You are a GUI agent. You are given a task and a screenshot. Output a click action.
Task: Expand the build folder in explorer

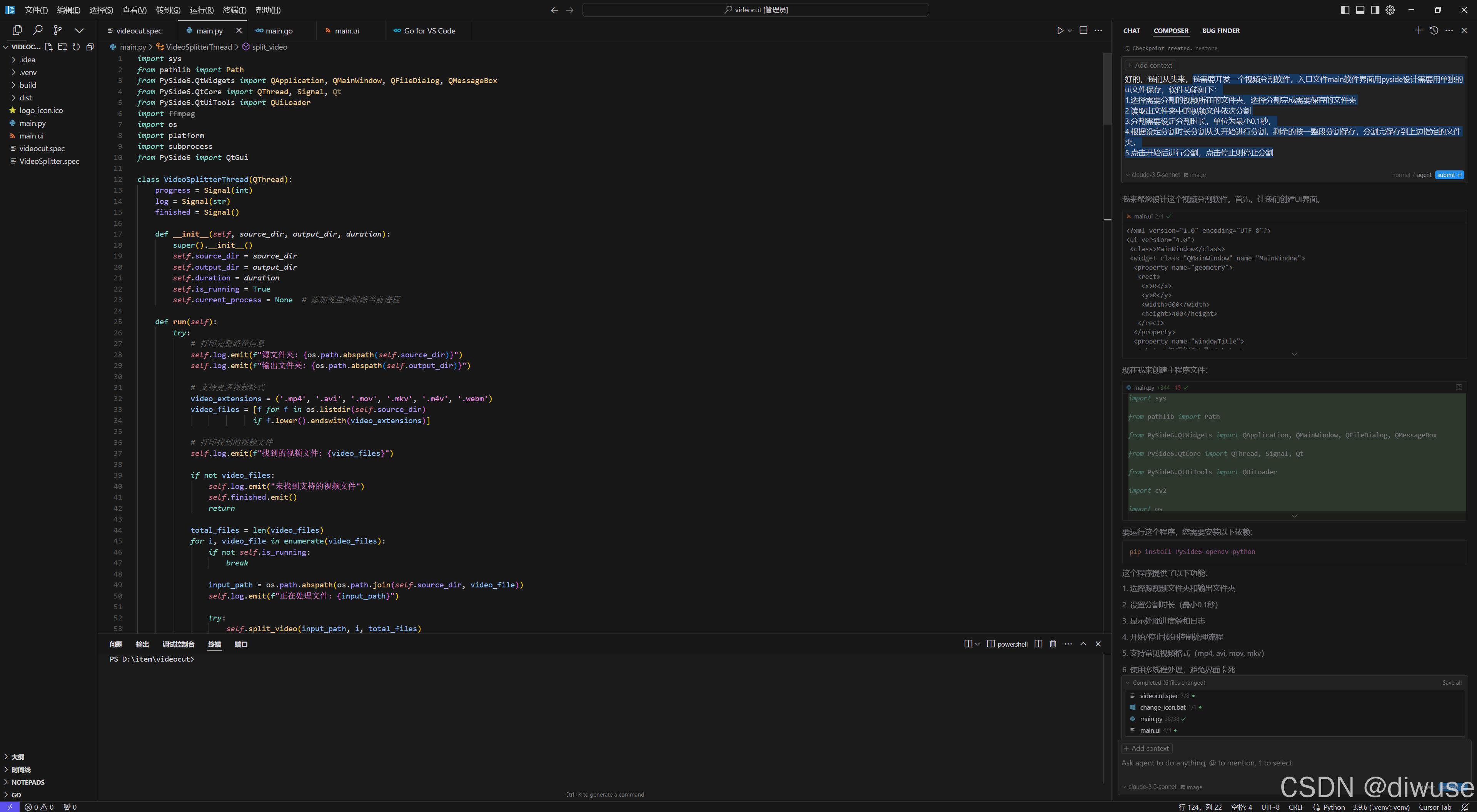pyautogui.click(x=28, y=85)
